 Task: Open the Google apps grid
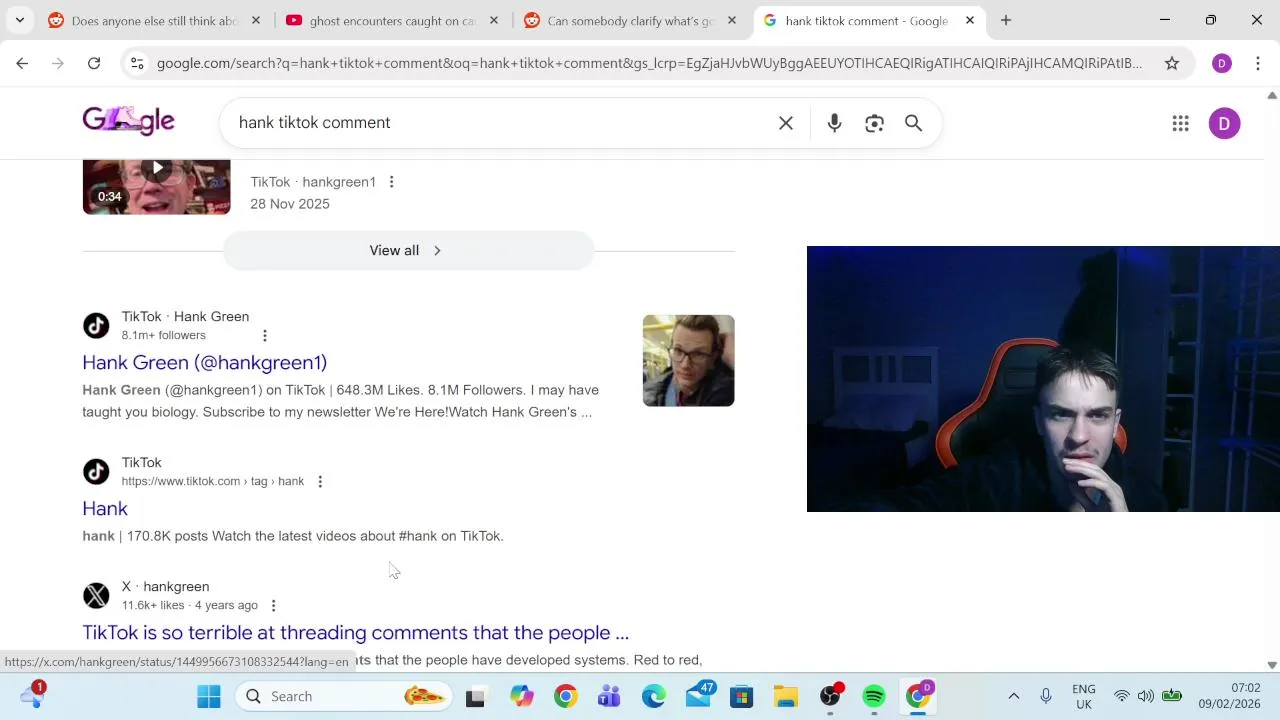pyautogui.click(x=1181, y=123)
